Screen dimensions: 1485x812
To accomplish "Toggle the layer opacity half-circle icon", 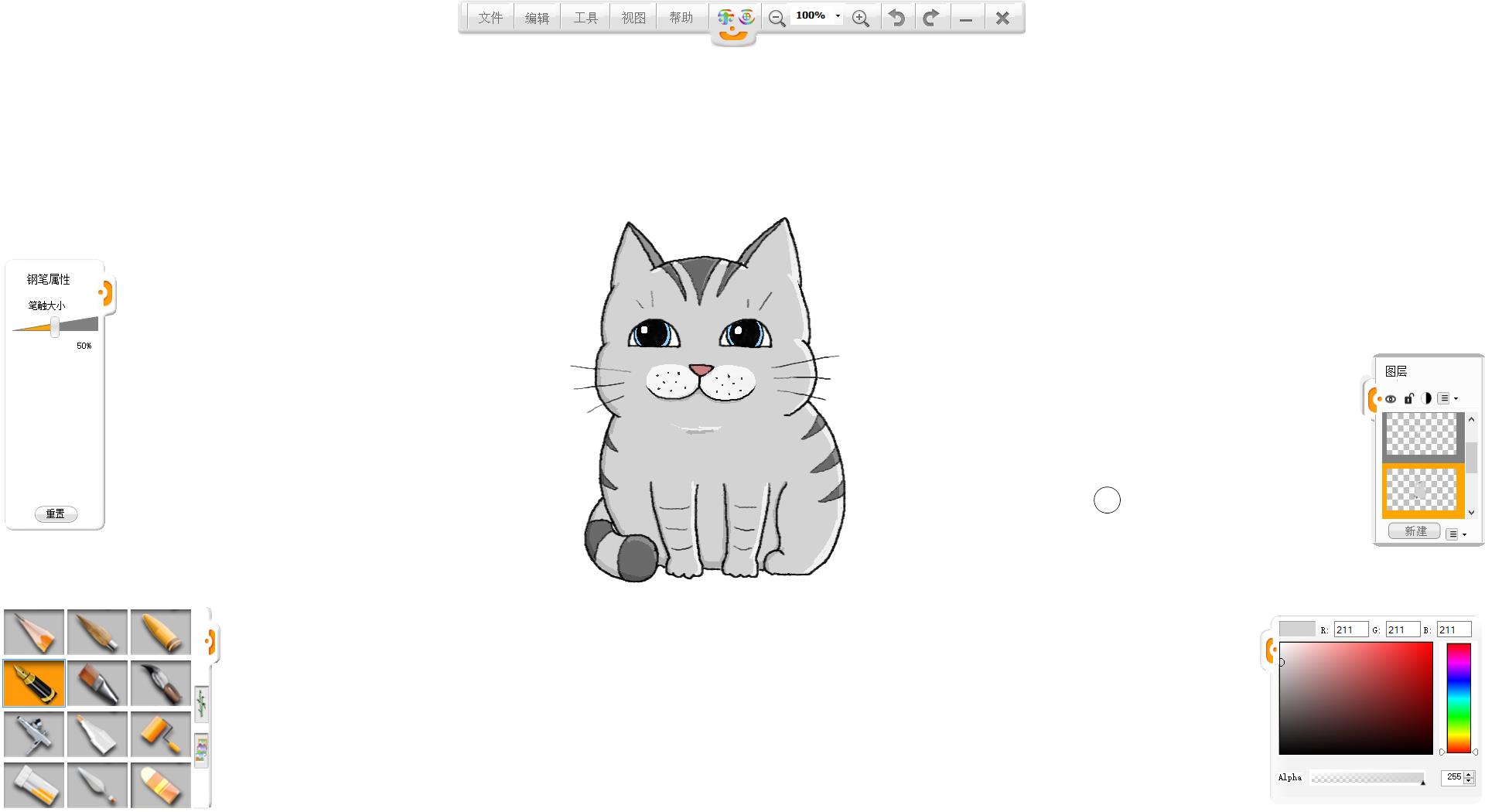I will pos(1425,399).
